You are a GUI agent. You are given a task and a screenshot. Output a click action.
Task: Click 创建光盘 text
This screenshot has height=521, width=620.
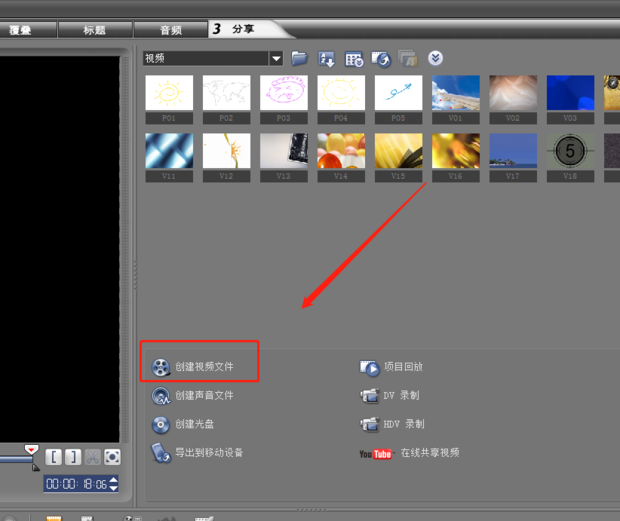(195, 424)
